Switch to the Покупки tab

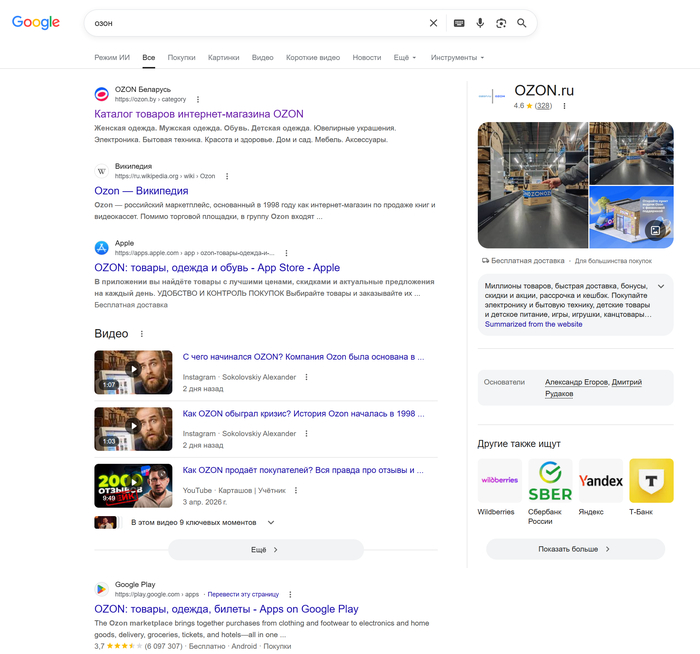tap(181, 58)
